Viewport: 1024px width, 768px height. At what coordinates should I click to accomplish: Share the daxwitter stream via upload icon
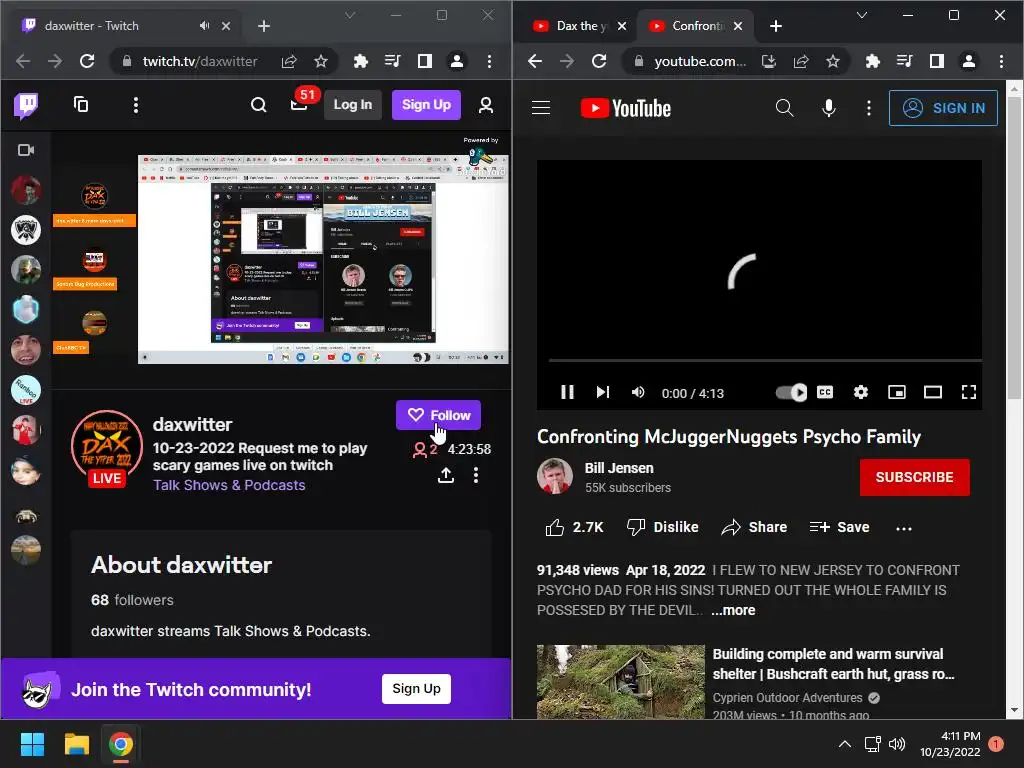click(446, 475)
